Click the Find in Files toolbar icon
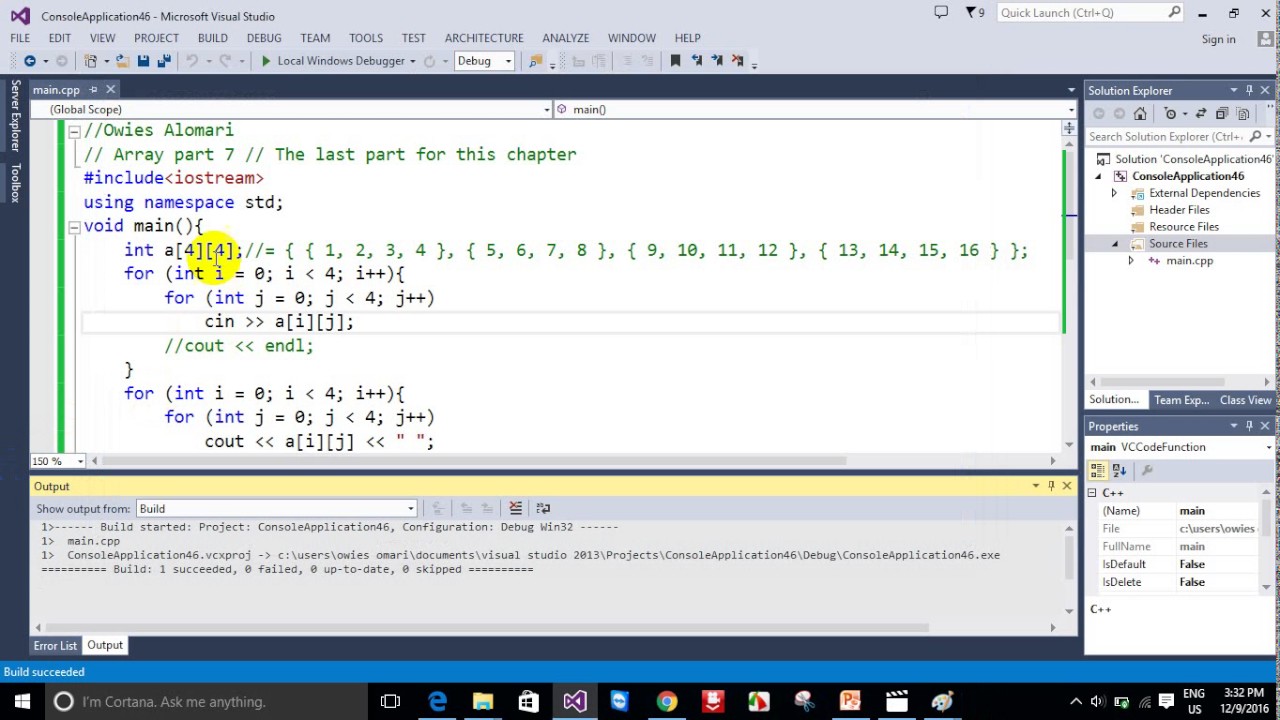 [535, 61]
